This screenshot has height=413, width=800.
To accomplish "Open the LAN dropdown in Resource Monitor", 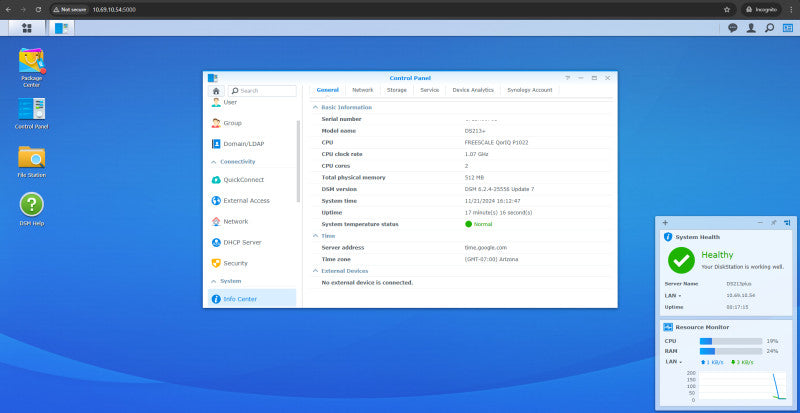I will 673,361.
